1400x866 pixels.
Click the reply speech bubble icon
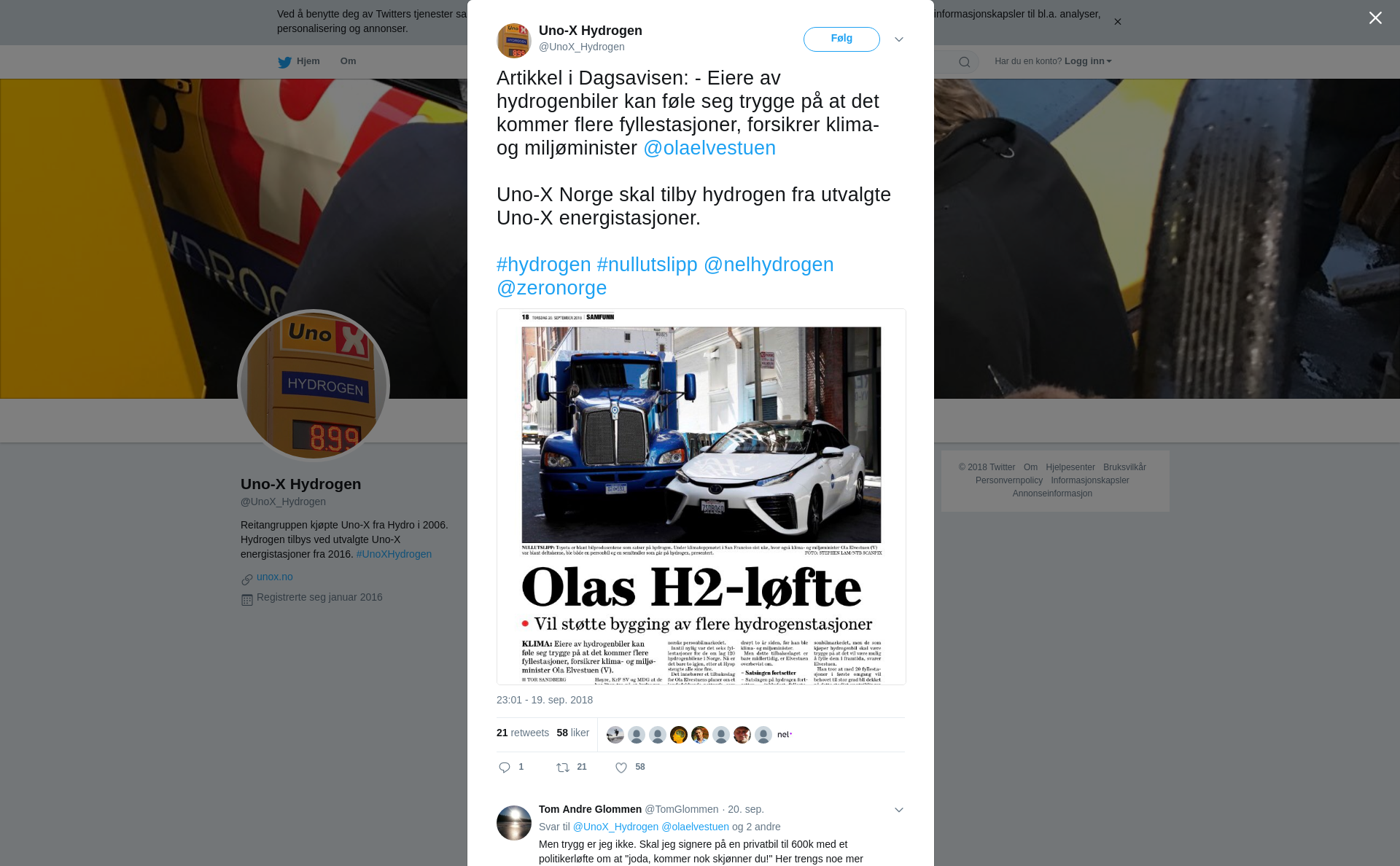tap(505, 768)
